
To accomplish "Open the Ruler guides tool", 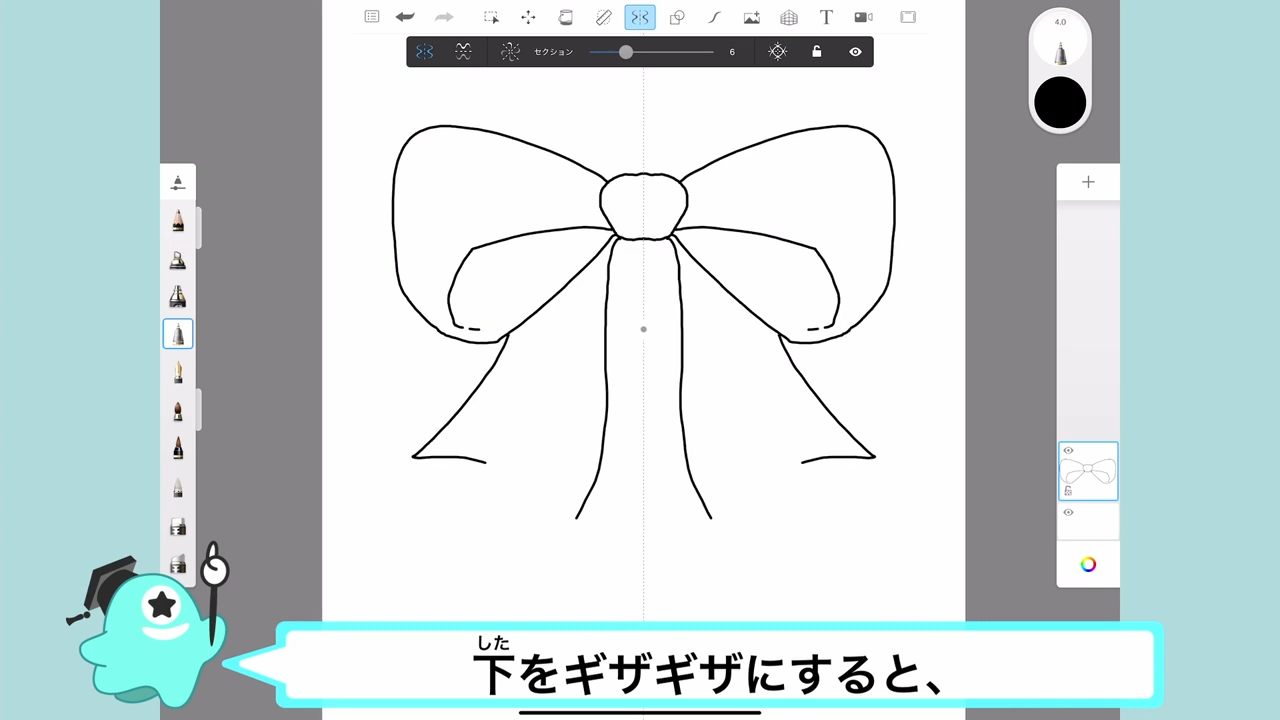I will coord(603,17).
